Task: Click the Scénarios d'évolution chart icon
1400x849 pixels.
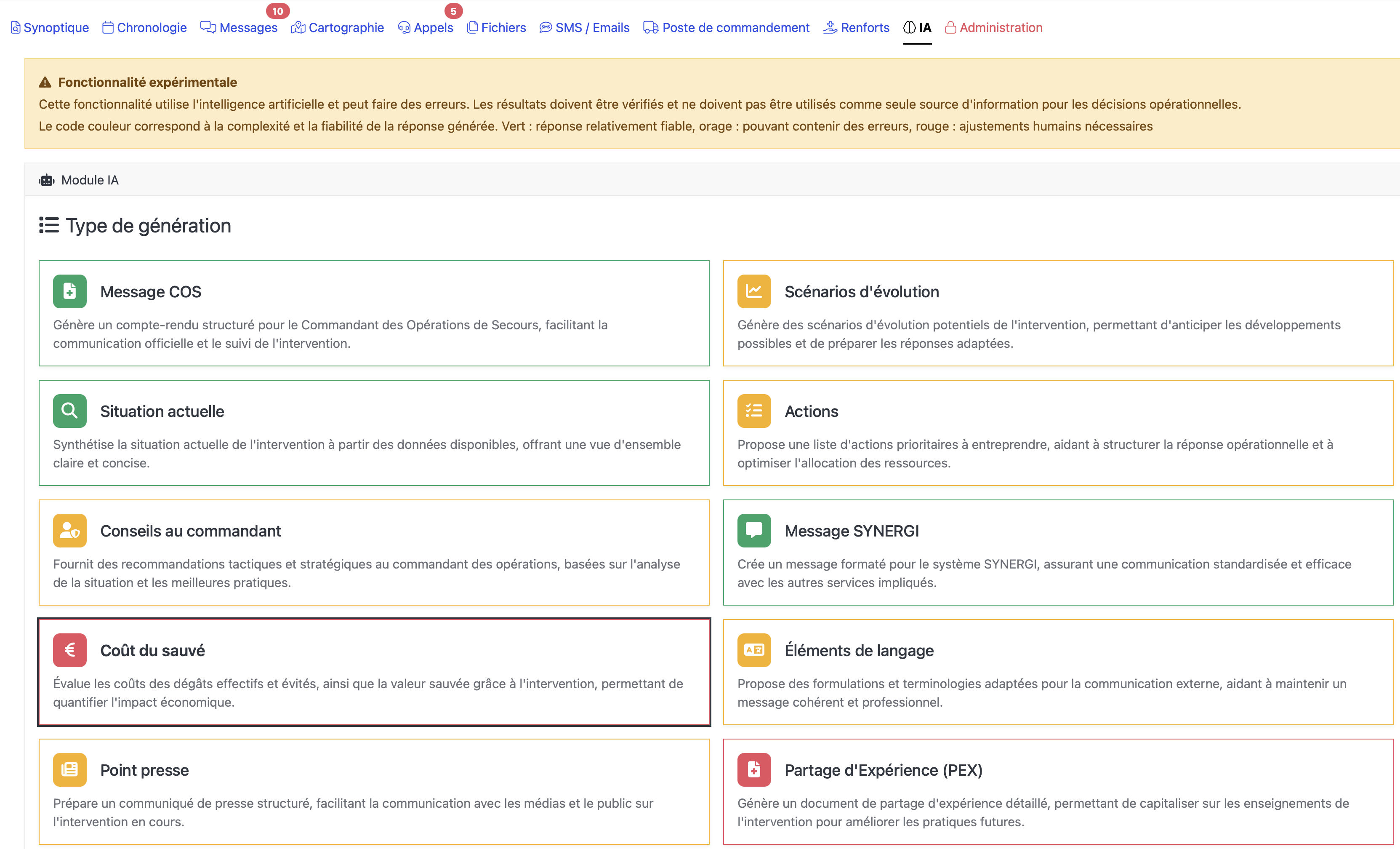Action: (x=753, y=291)
